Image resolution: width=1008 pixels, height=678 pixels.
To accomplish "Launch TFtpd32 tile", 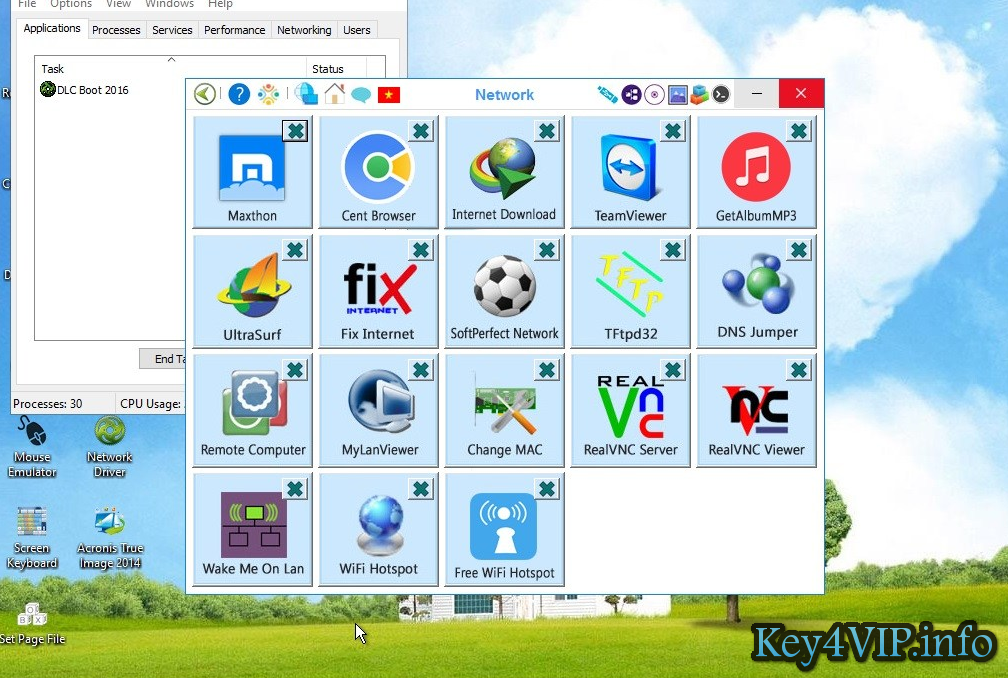I will click(630, 291).
